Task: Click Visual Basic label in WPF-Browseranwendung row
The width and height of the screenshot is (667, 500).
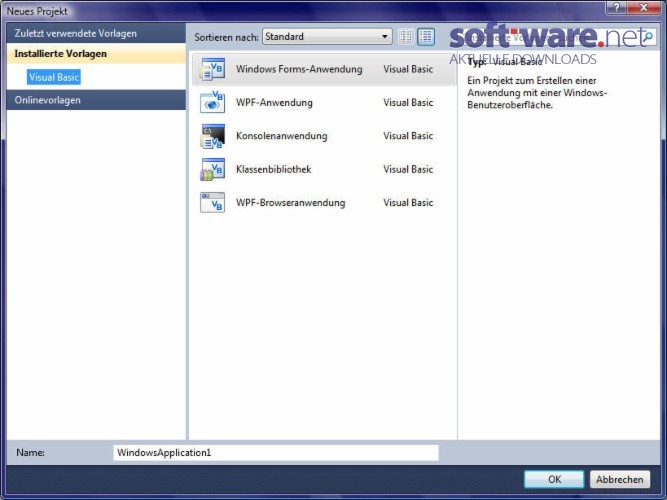Action: click(408, 203)
